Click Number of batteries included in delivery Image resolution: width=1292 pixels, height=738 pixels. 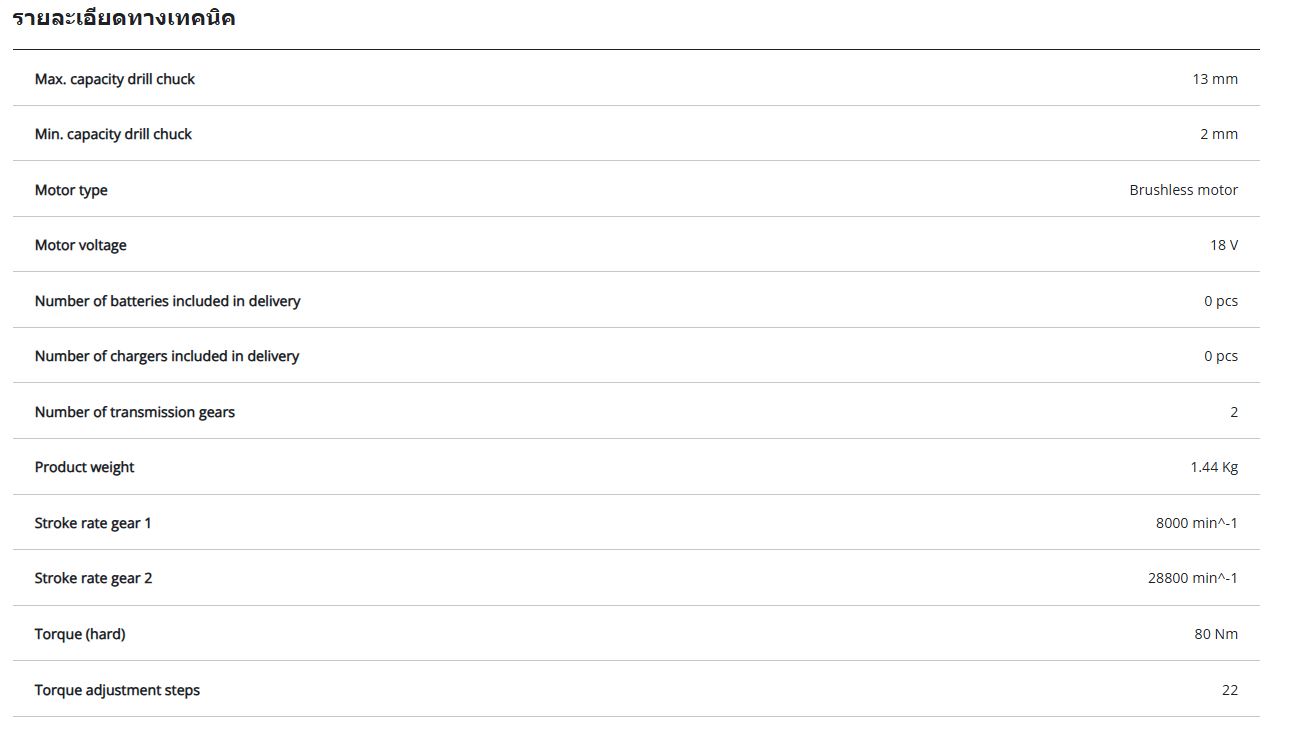click(167, 301)
